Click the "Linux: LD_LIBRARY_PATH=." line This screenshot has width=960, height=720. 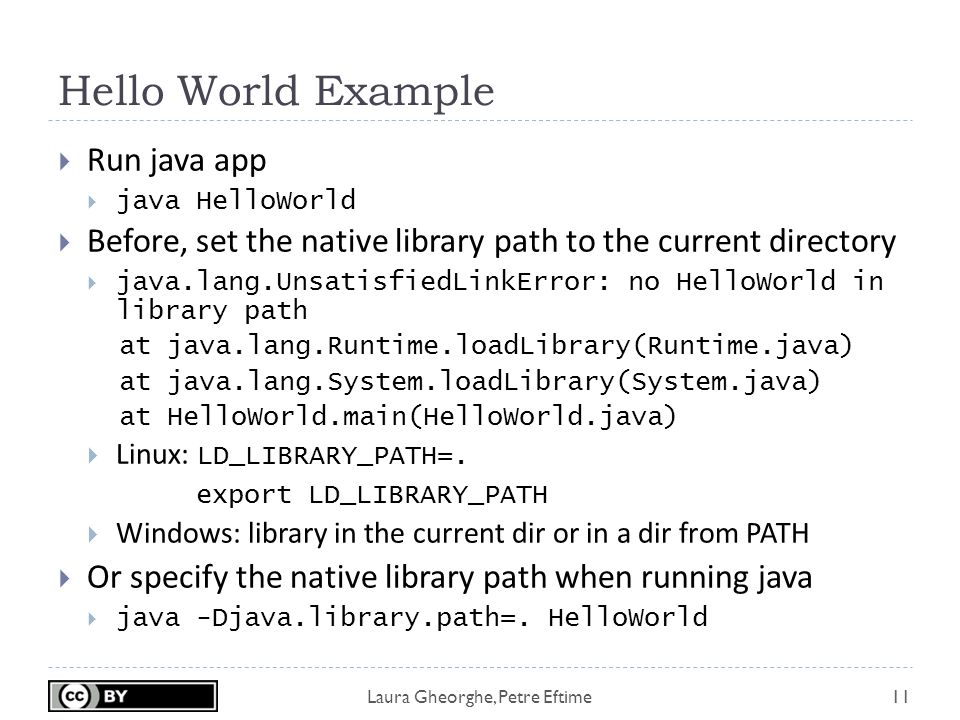click(x=291, y=456)
